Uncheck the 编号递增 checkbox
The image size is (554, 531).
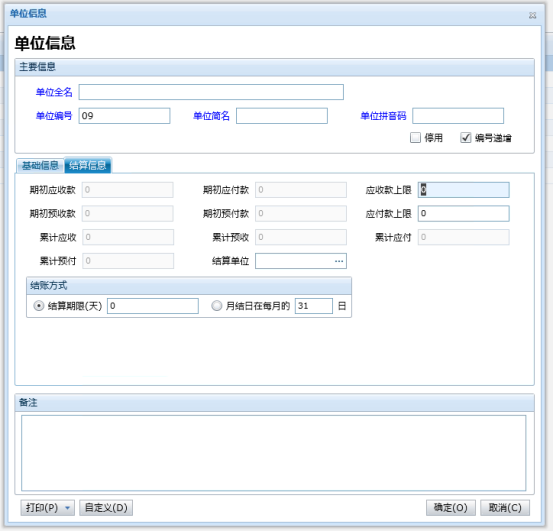click(x=466, y=137)
